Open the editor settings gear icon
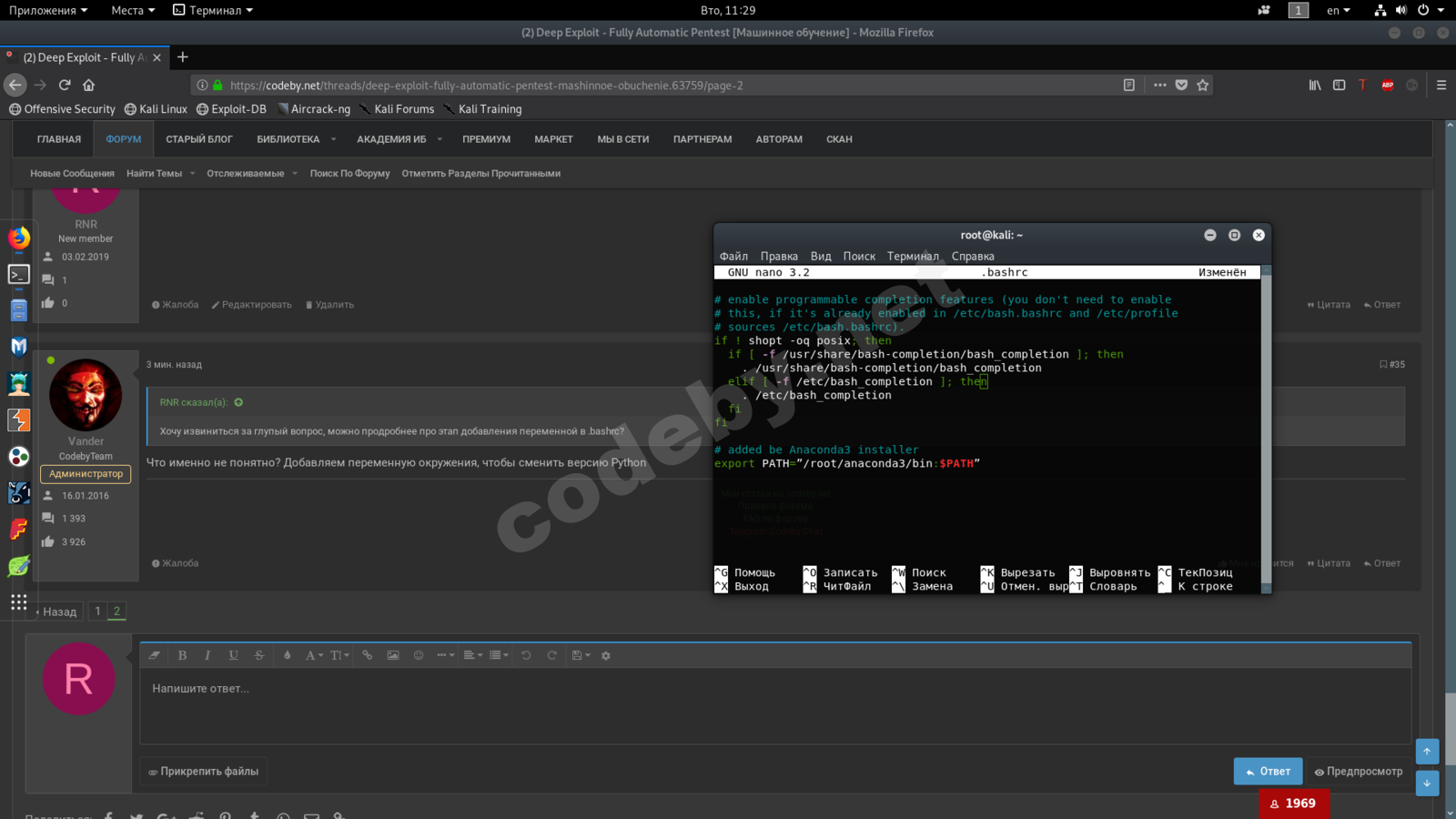The width and height of the screenshot is (1456, 819). [606, 655]
